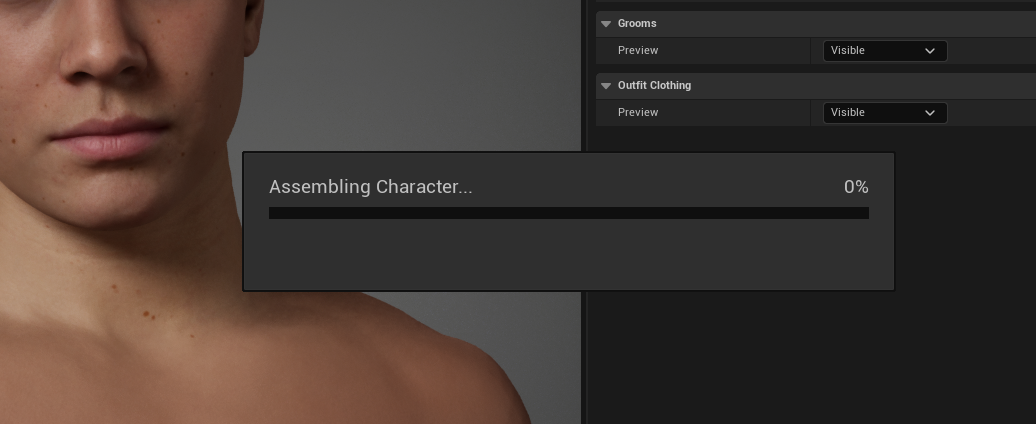Click the Preview label under Outfit Clothing

point(638,112)
